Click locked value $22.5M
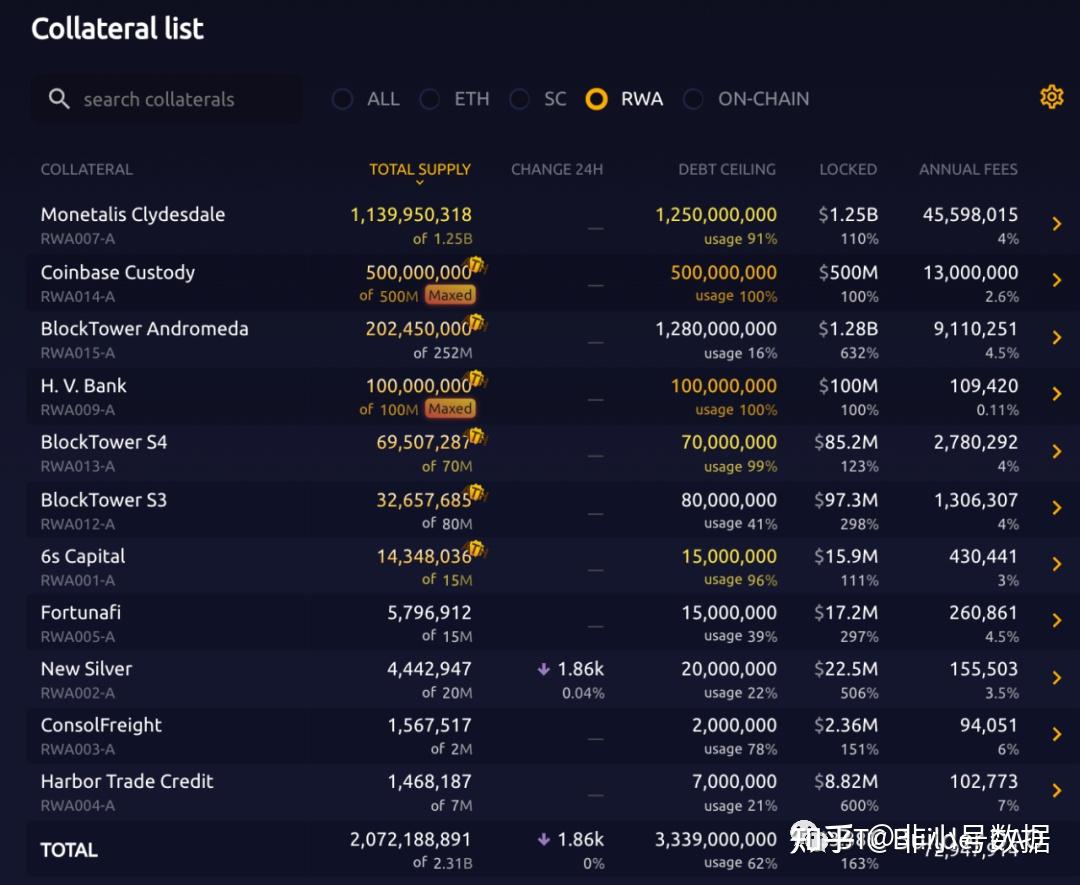The width and height of the screenshot is (1080, 885). 847,669
